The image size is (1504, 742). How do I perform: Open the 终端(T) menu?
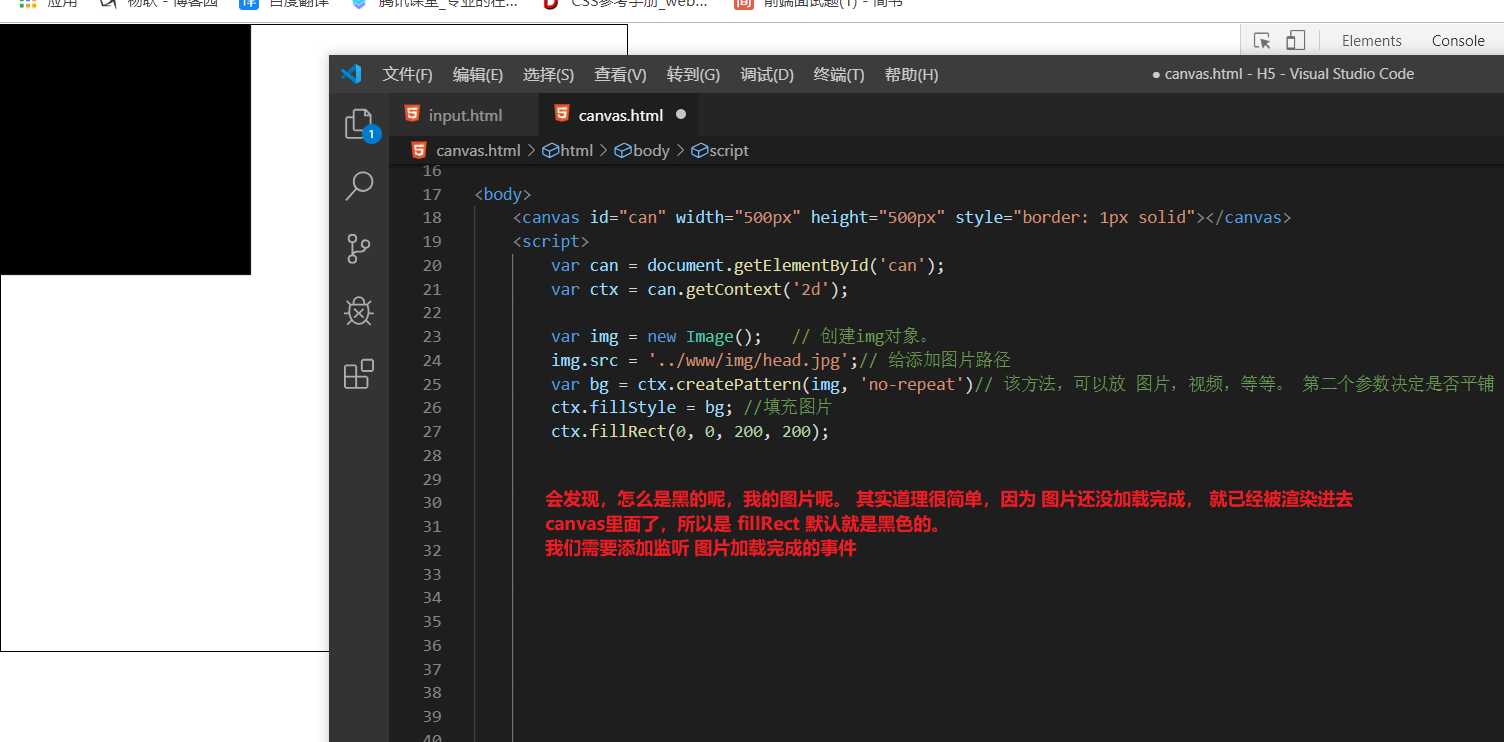pyautogui.click(x=838, y=75)
